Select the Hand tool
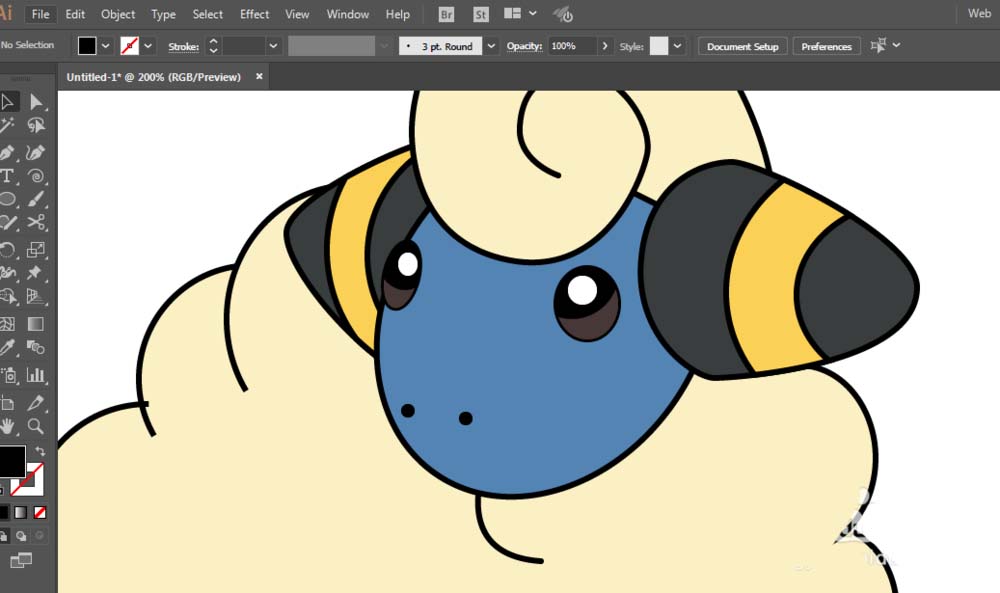The width and height of the screenshot is (1000, 593). [8, 426]
